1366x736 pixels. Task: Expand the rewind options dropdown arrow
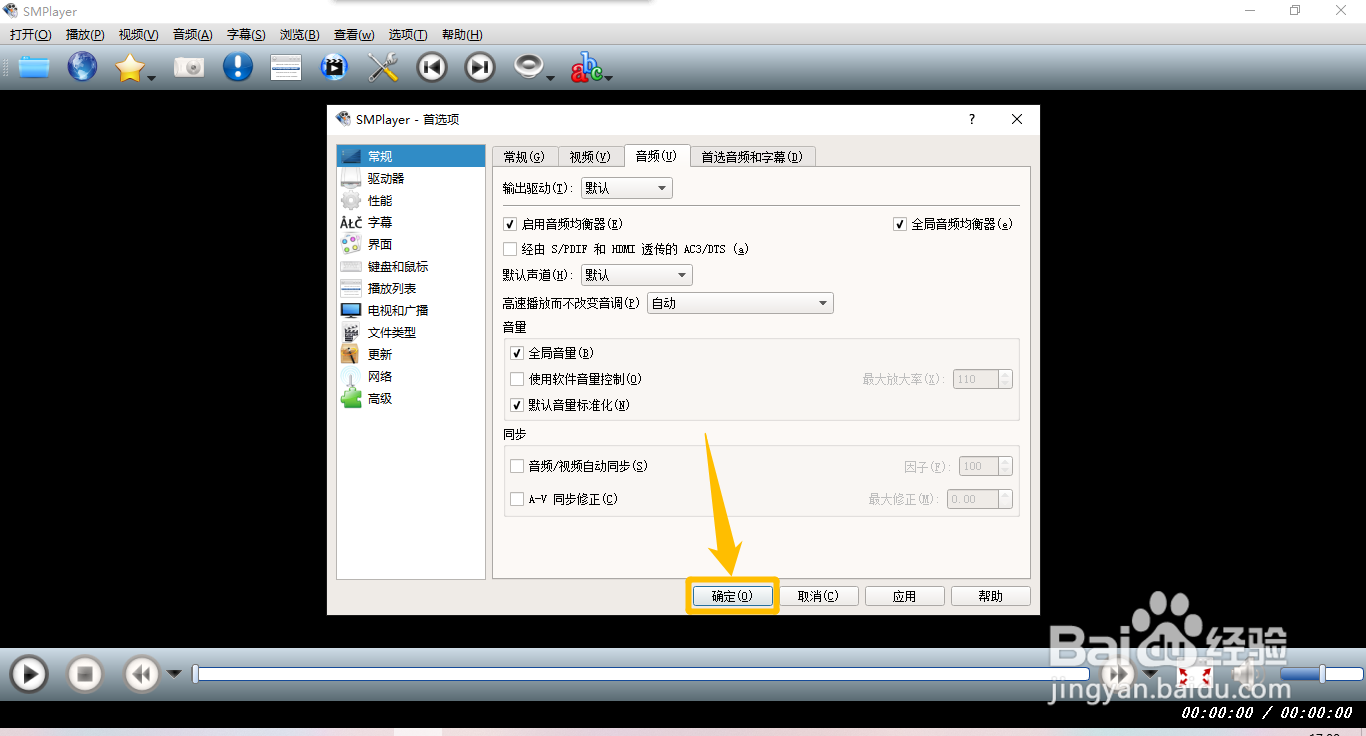tap(174, 674)
